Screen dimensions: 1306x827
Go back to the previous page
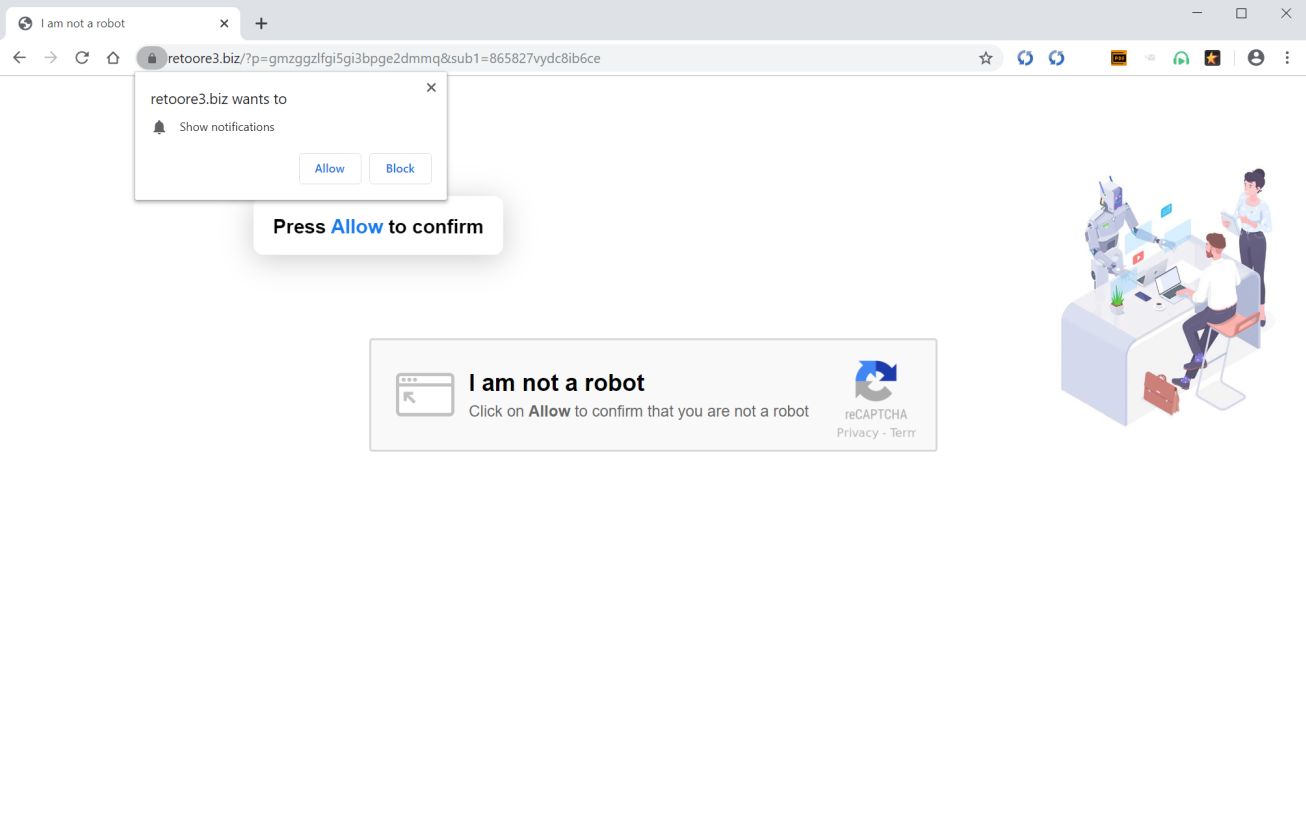point(19,58)
